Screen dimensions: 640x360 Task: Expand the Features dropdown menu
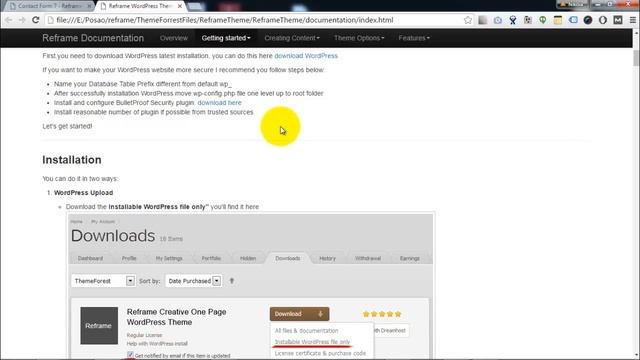tap(414, 38)
